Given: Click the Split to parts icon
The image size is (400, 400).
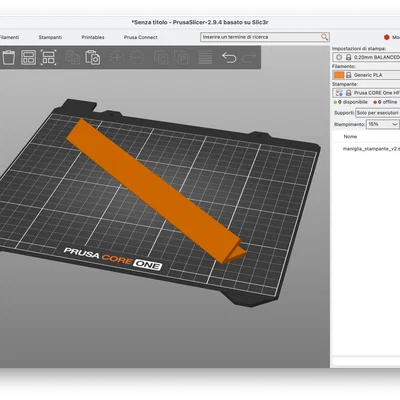Looking at the screenshot, I should [181, 57].
